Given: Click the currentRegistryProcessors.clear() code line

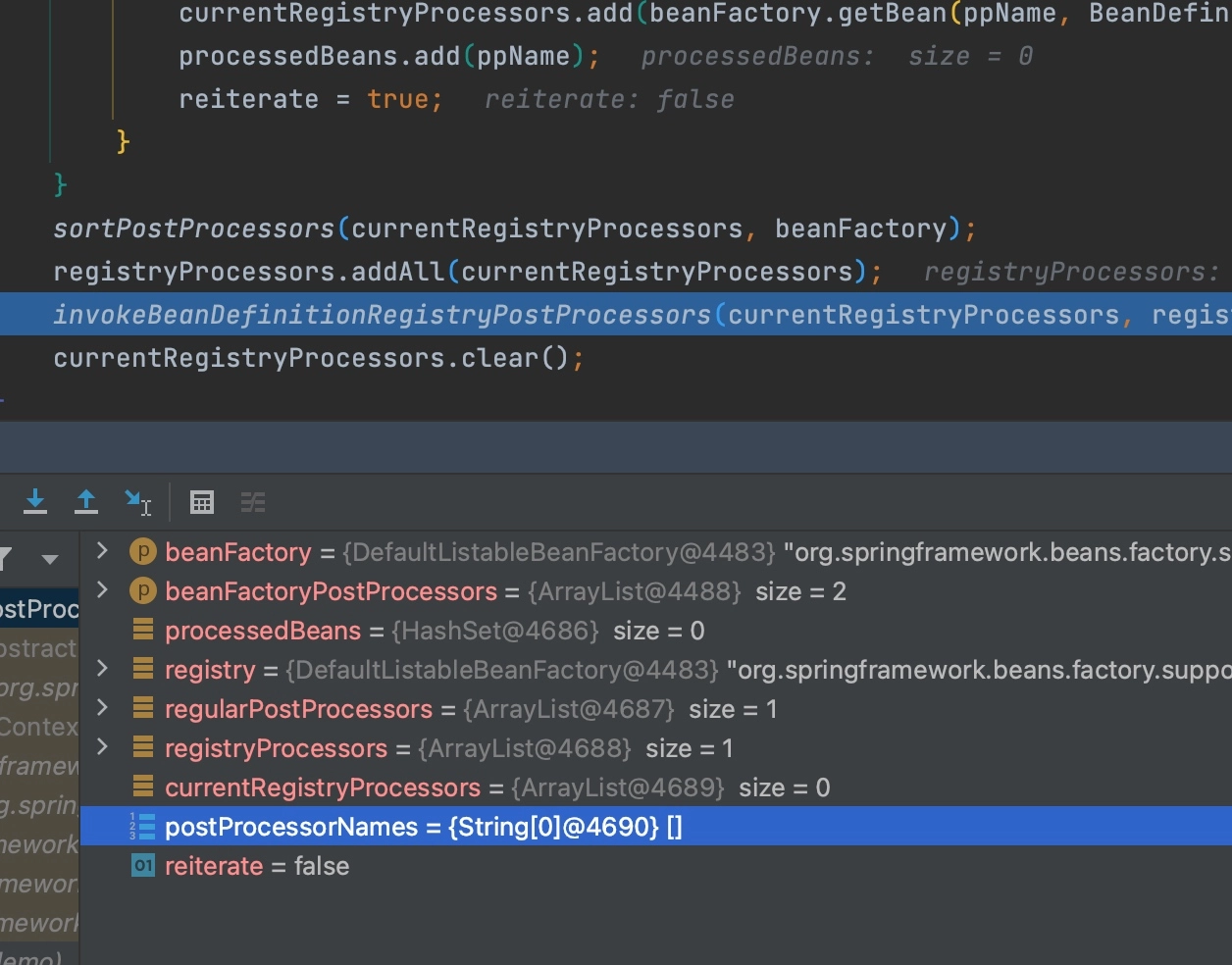Looking at the screenshot, I should (x=319, y=358).
